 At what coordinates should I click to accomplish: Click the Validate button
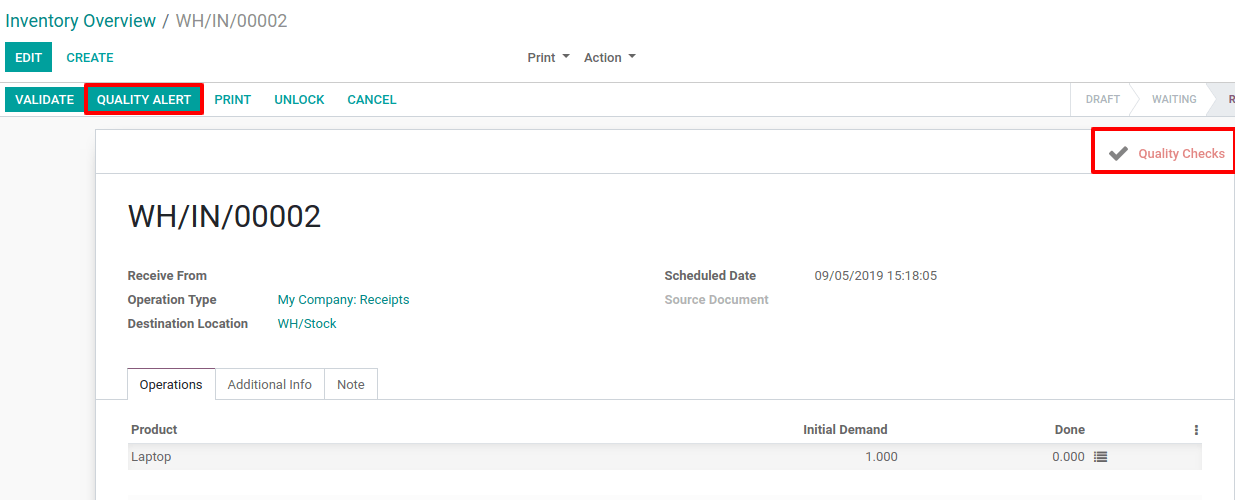(44, 100)
